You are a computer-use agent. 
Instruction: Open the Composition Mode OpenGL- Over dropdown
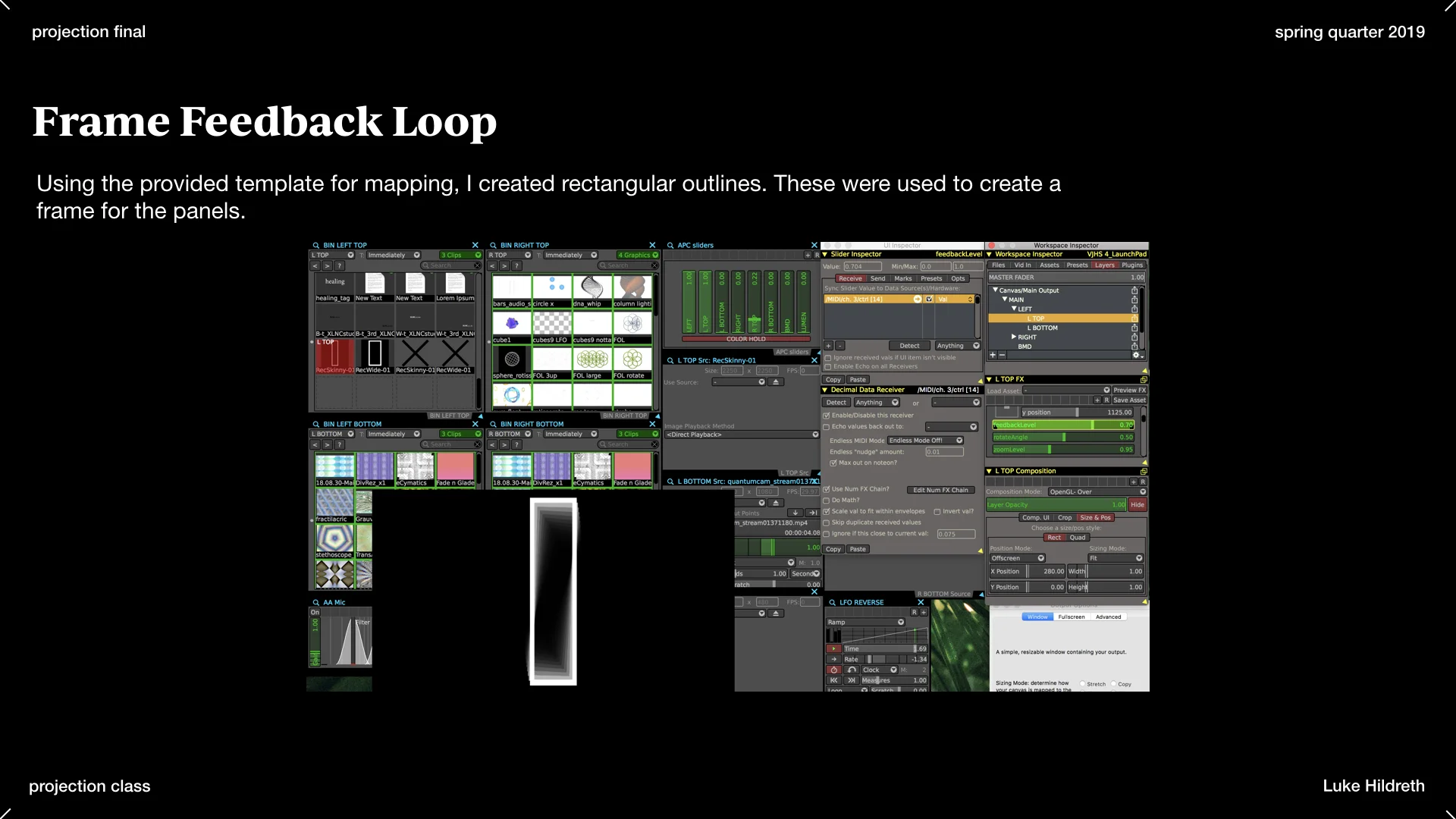tap(1097, 492)
